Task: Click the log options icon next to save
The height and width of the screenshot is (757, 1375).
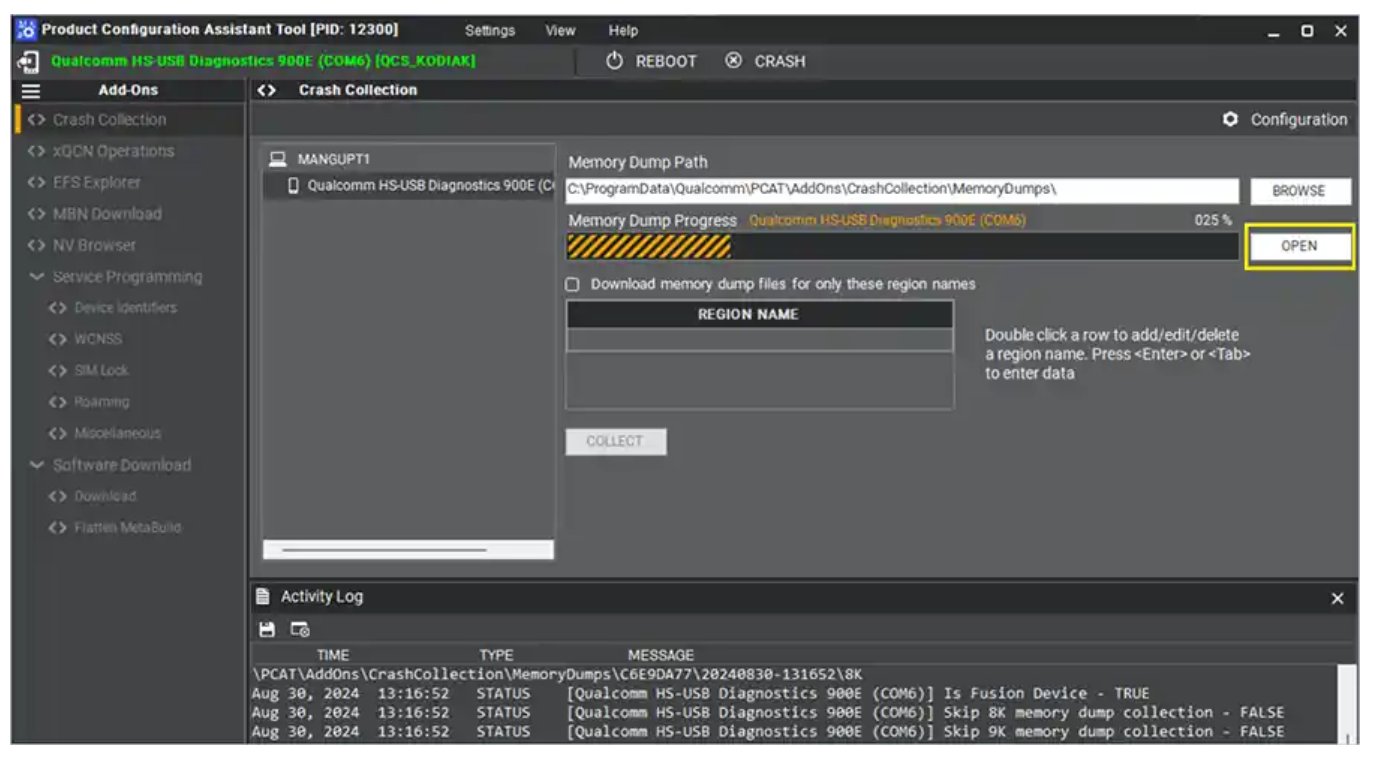Action: (x=300, y=630)
